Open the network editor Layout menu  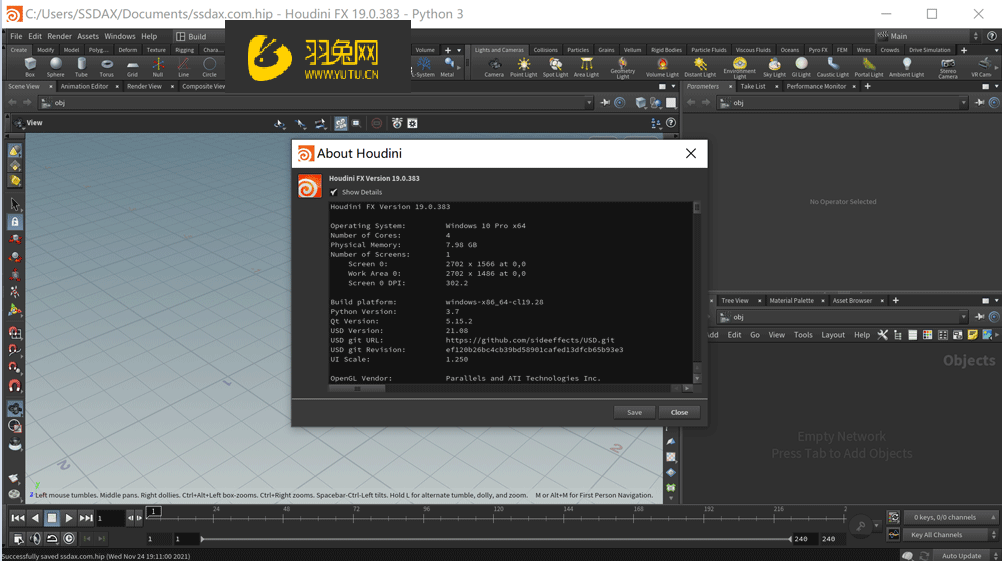point(833,335)
